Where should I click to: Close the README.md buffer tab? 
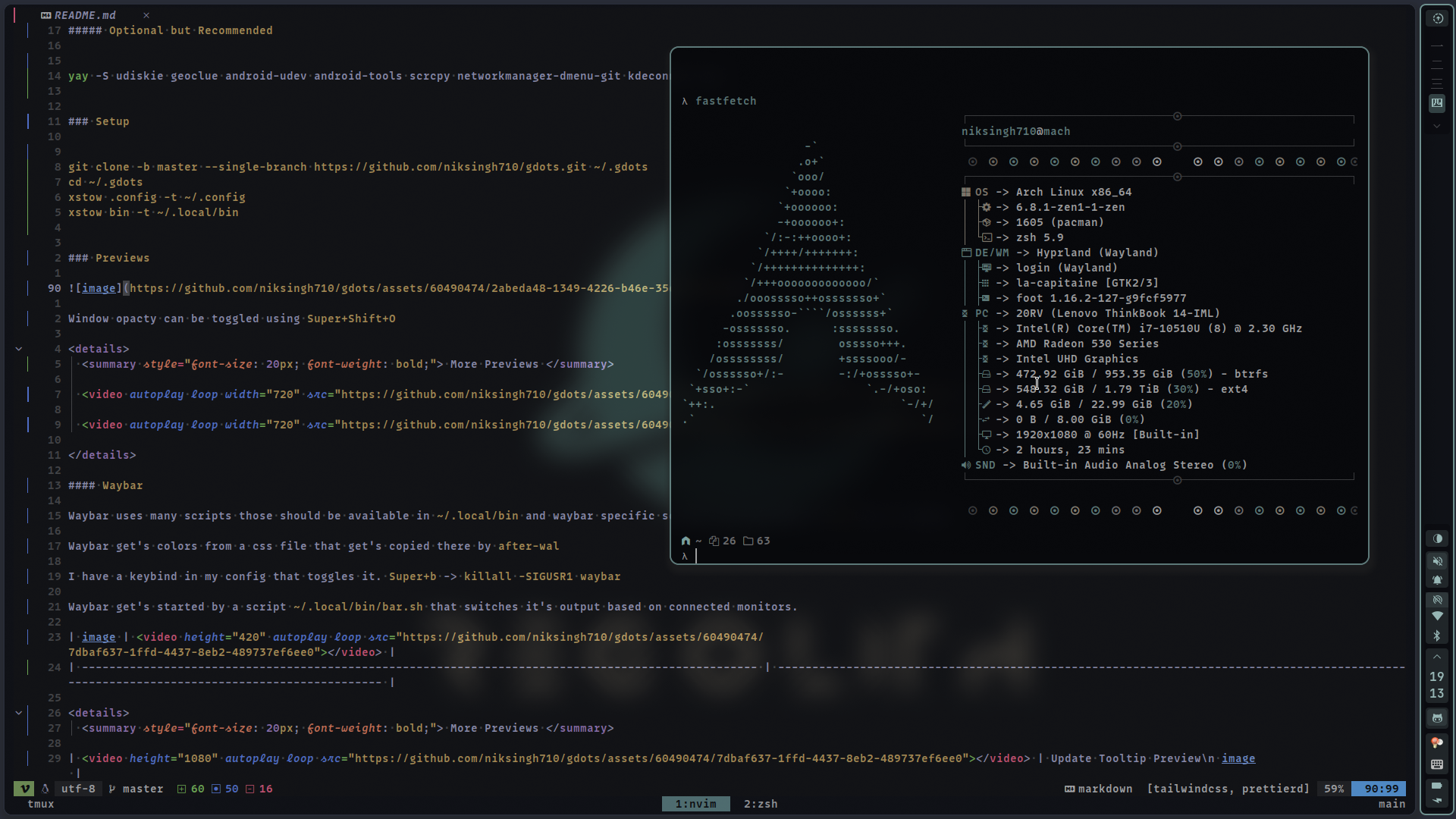(146, 15)
